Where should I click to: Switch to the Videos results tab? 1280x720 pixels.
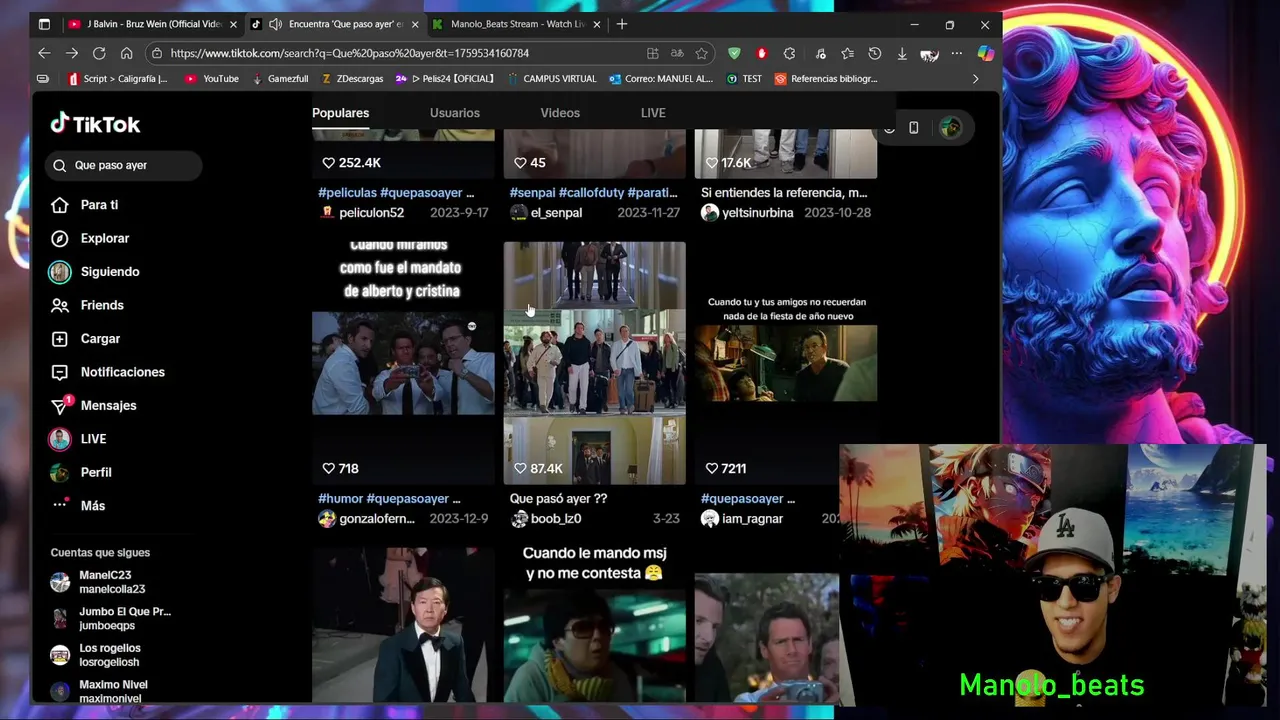pyautogui.click(x=560, y=113)
